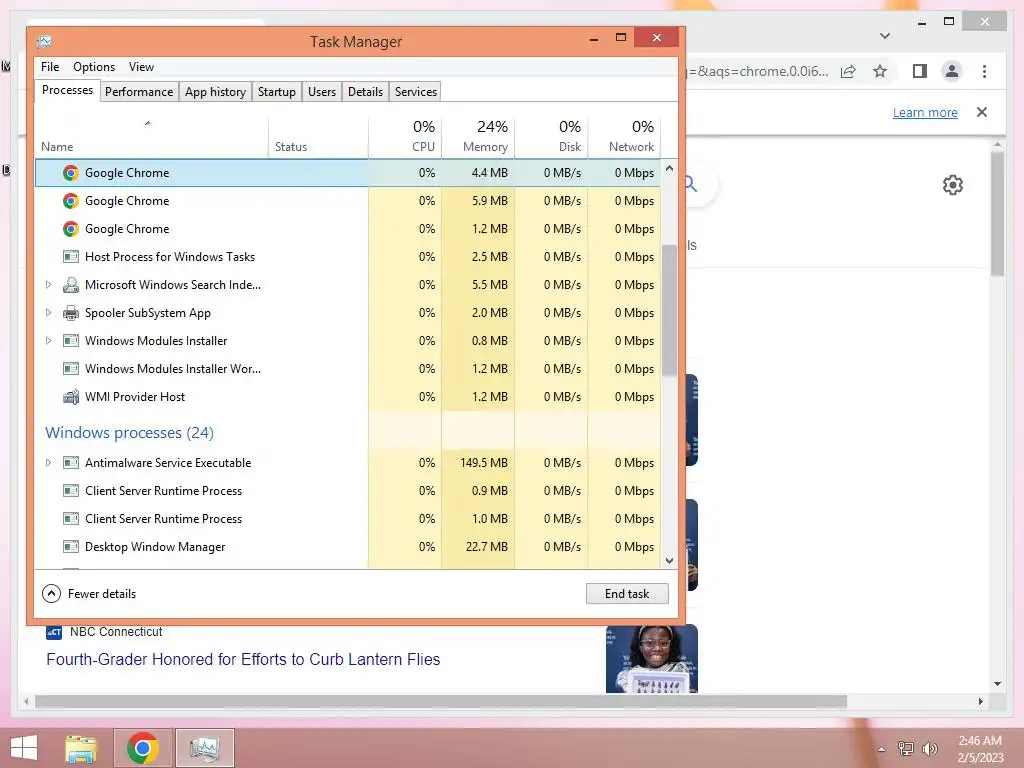The image size is (1024, 768).
Task: Sort by Network column header
Action: pyautogui.click(x=624, y=136)
